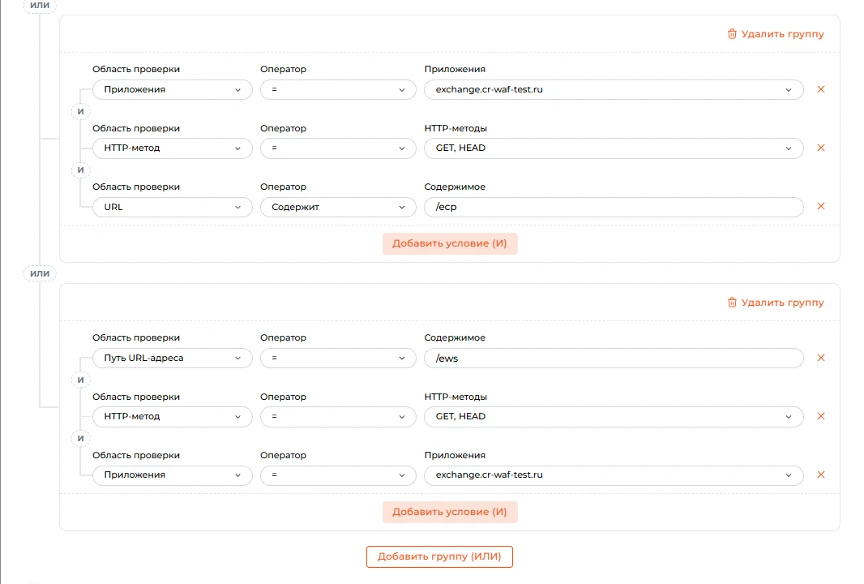Click the trash icon of the second group
The width and height of the screenshot is (864, 584).
(x=732, y=302)
